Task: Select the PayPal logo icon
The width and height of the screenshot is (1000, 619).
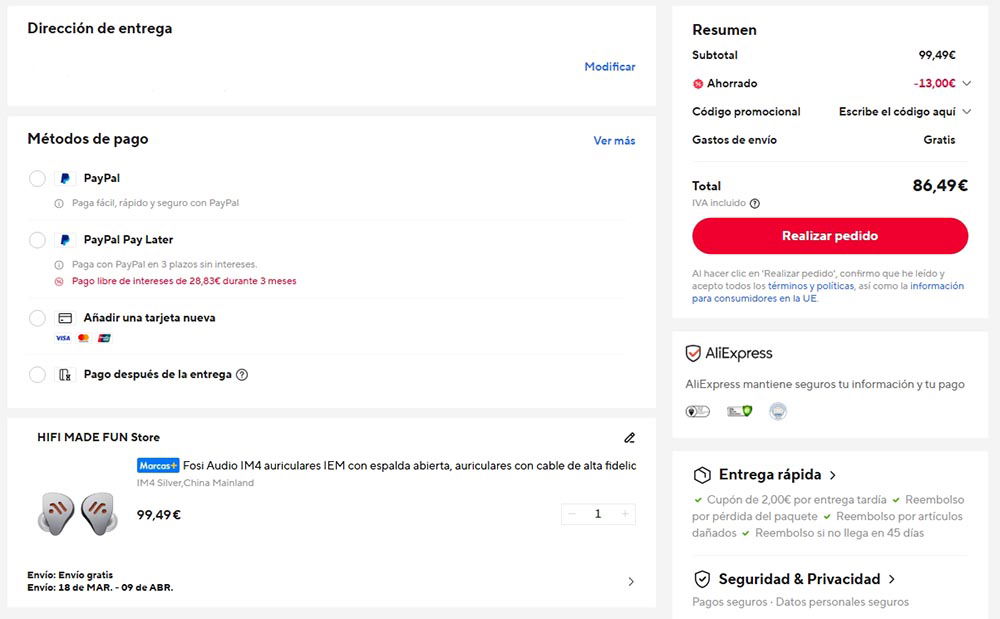Action: pyautogui.click(x=63, y=178)
